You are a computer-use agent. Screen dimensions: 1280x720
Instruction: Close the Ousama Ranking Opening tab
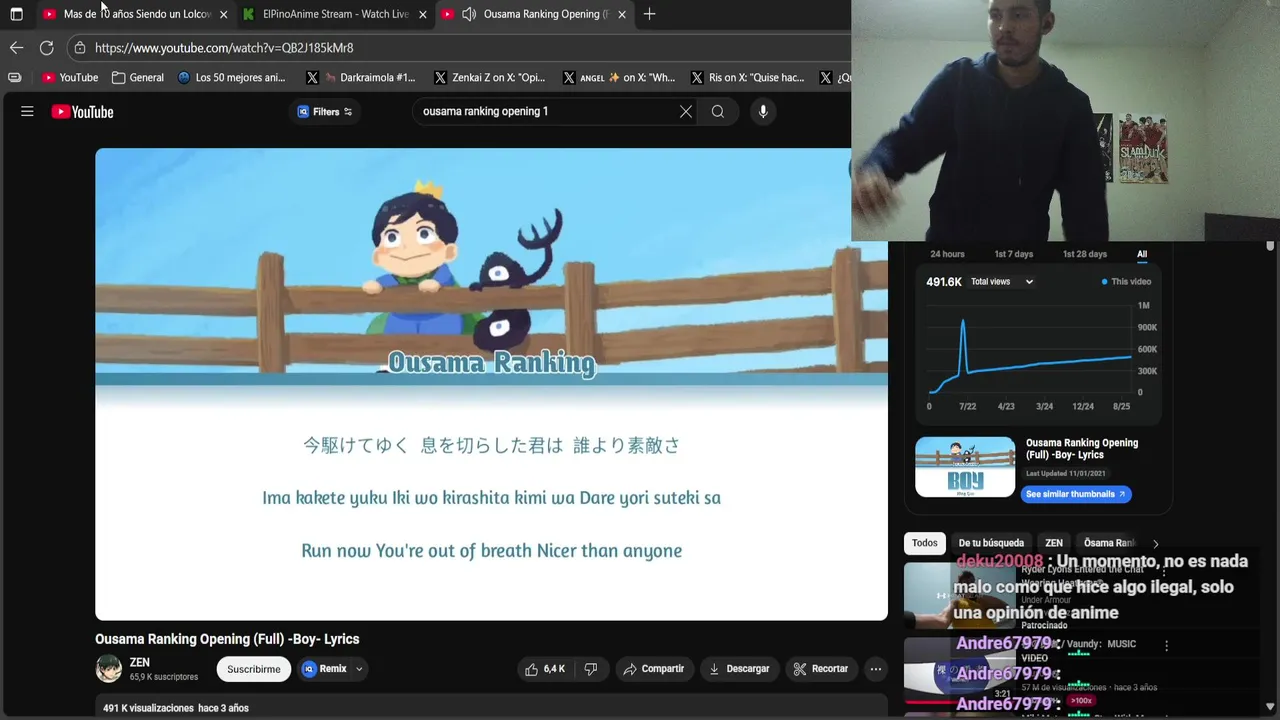(x=622, y=14)
